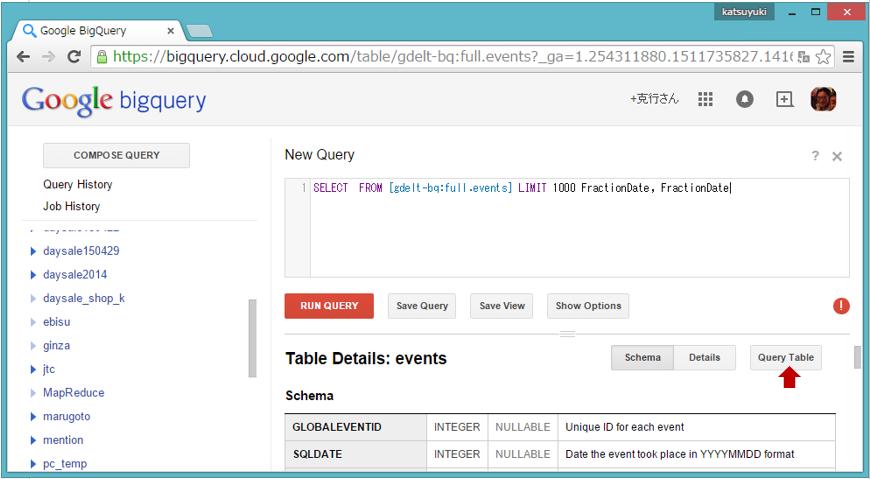Expand the daysale150429 dataset
870x479 pixels.
click(x=33, y=251)
